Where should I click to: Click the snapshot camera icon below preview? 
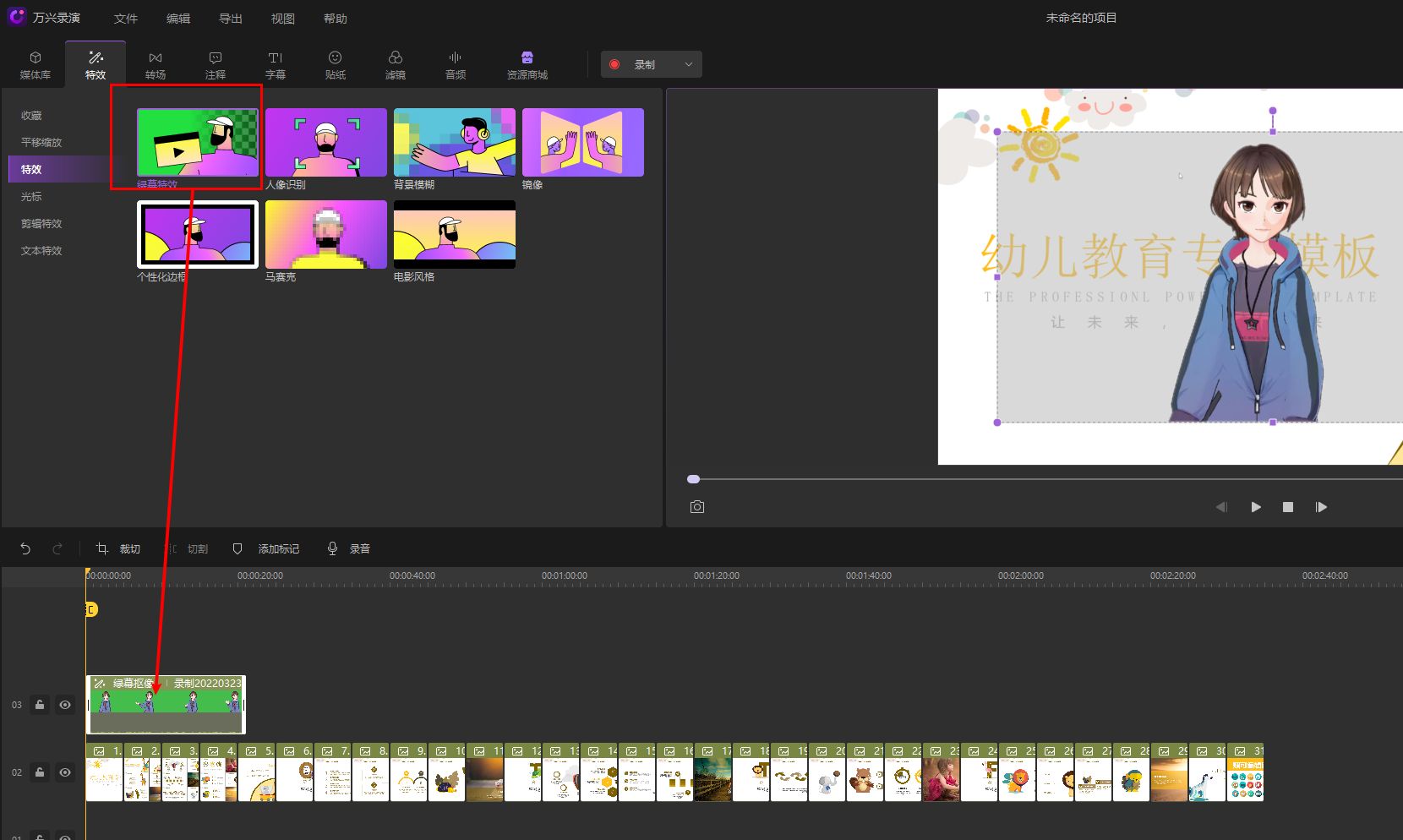coord(697,507)
